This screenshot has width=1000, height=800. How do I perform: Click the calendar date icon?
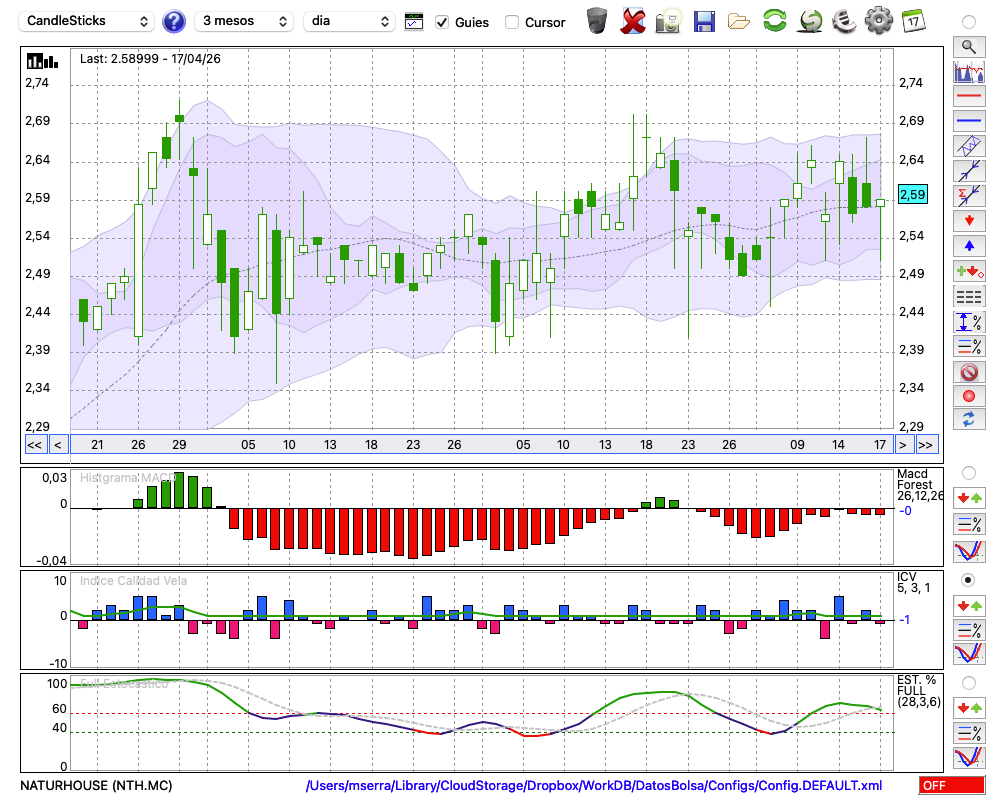point(913,21)
